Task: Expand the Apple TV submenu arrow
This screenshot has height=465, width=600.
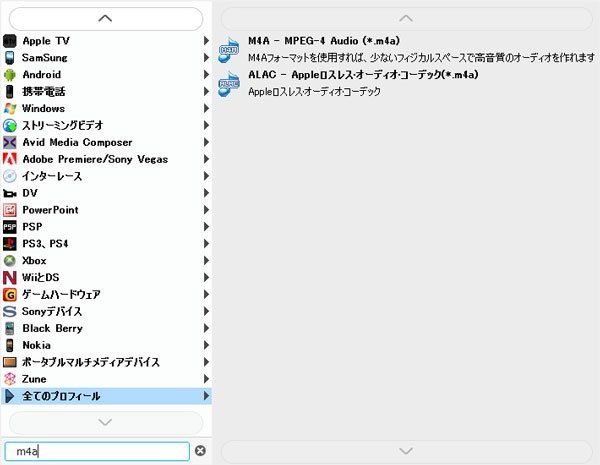Action: pos(206,41)
